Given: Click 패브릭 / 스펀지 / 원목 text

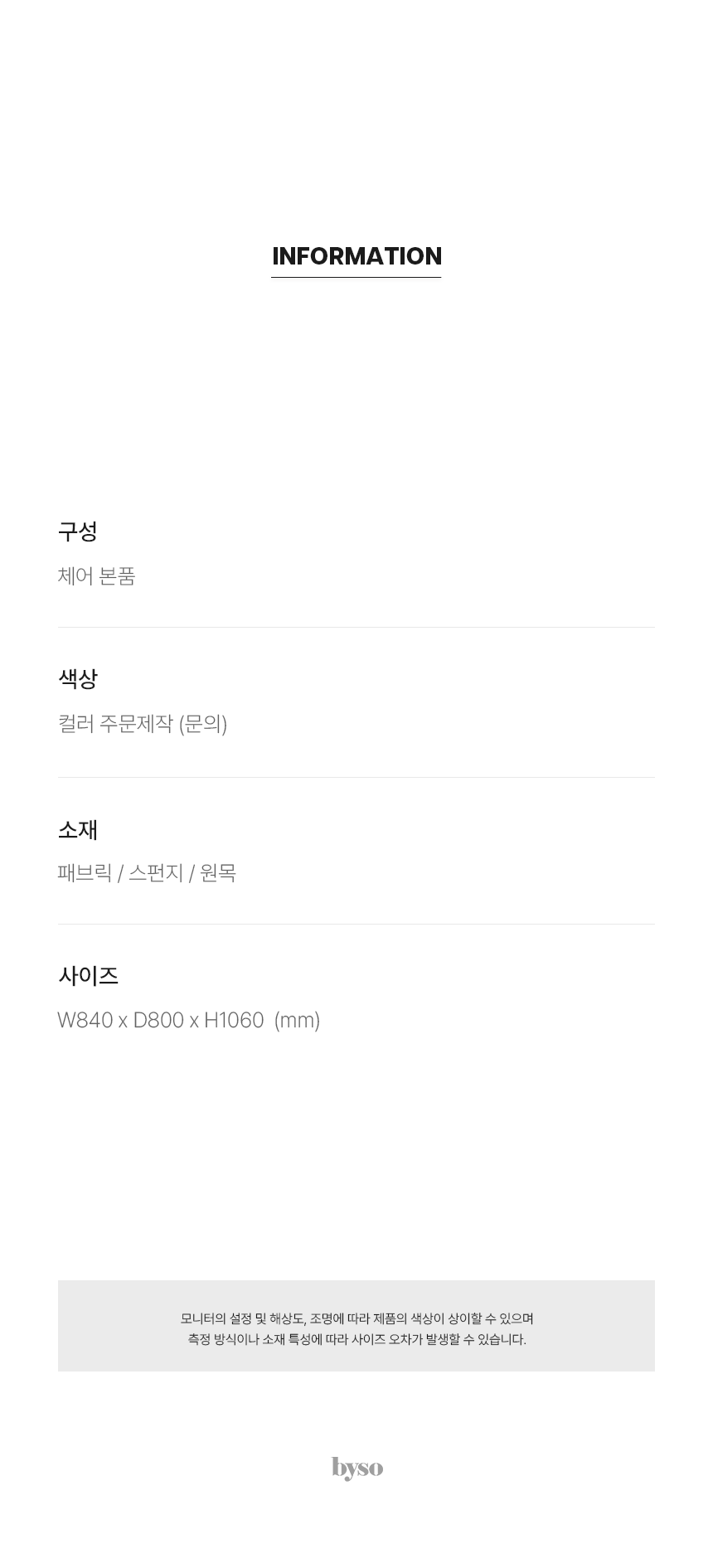Looking at the screenshot, I should [147, 873].
